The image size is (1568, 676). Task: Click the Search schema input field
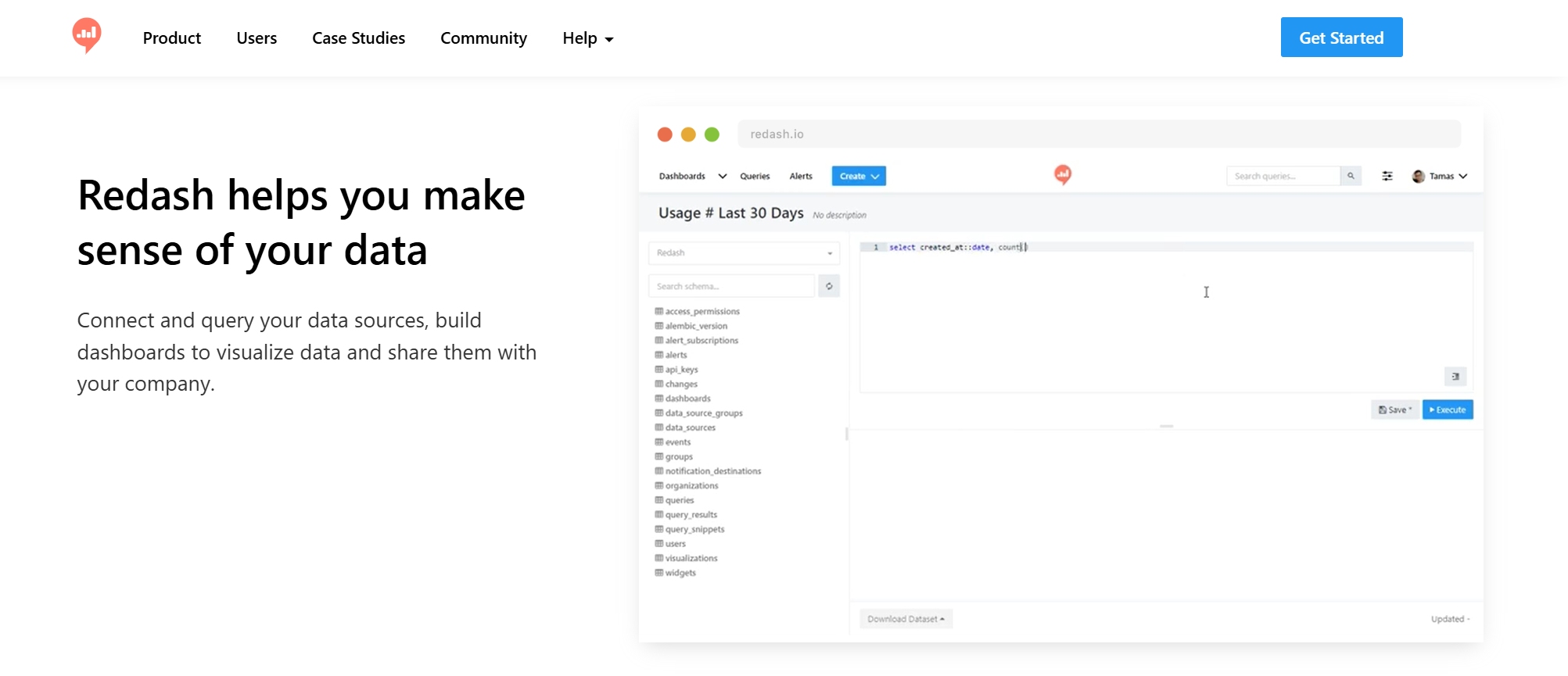pyautogui.click(x=731, y=286)
